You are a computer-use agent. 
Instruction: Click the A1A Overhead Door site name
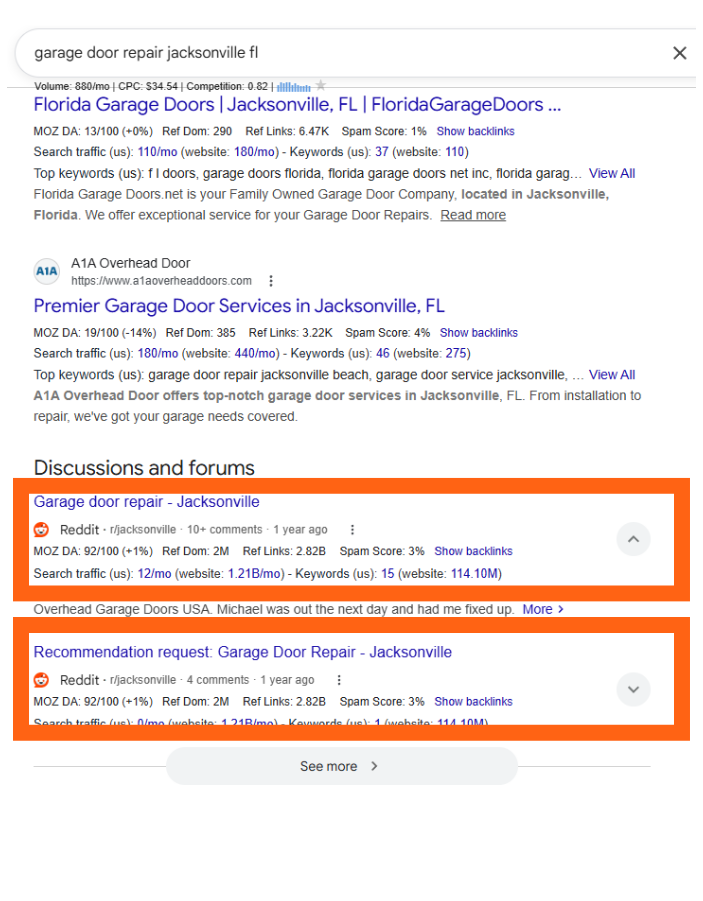130,263
